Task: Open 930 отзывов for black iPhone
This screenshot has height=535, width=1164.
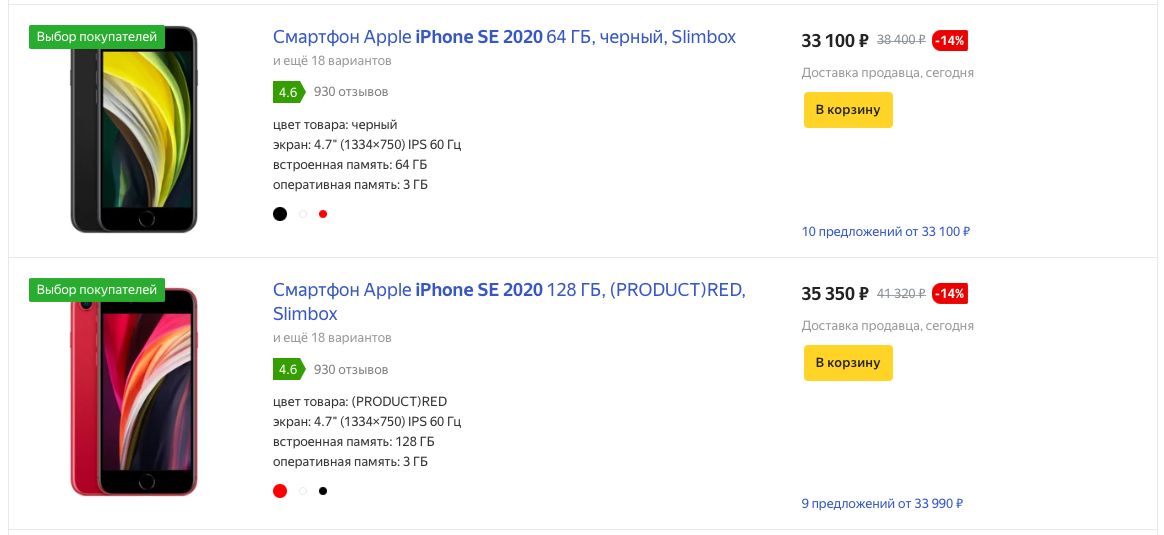Action: click(350, 92)
